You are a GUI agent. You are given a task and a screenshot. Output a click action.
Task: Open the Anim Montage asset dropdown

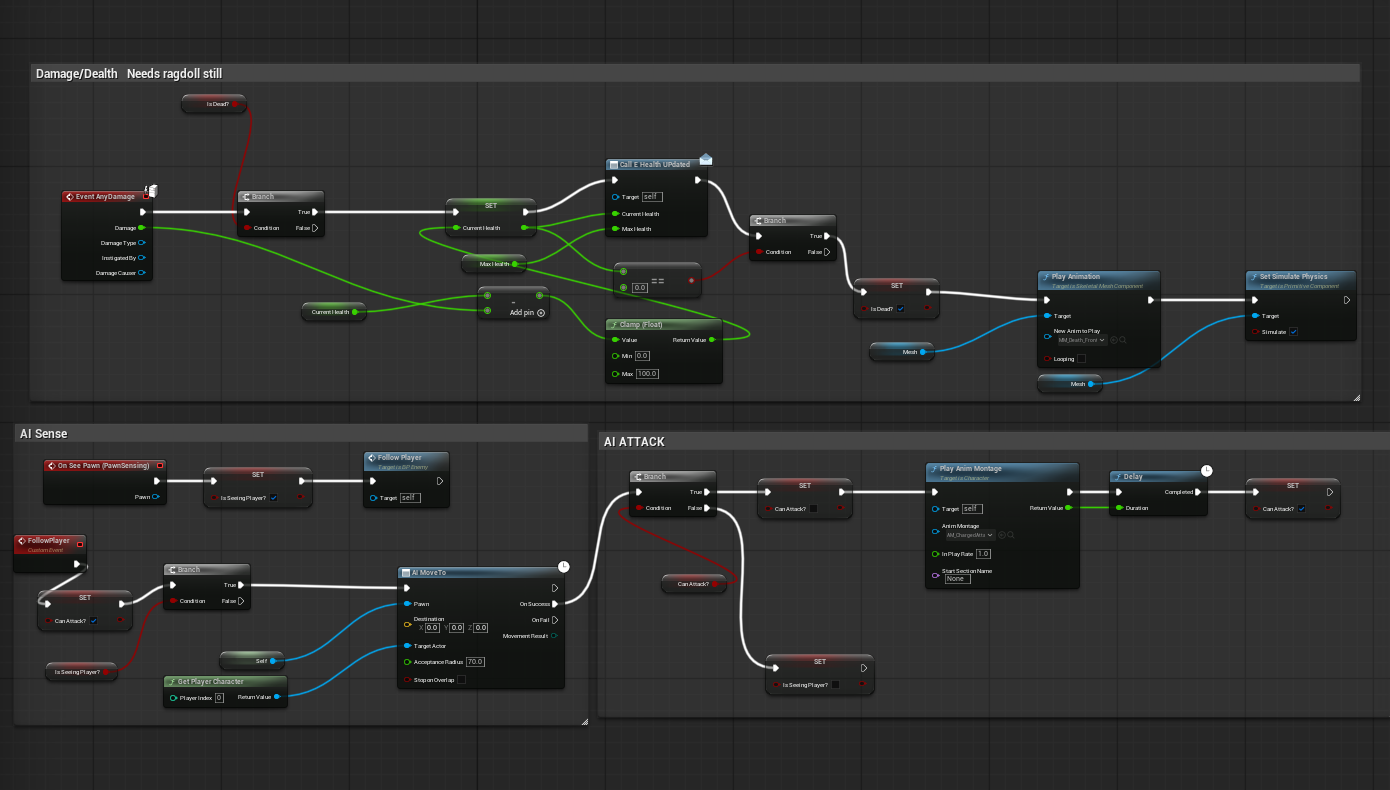[970, 535]
